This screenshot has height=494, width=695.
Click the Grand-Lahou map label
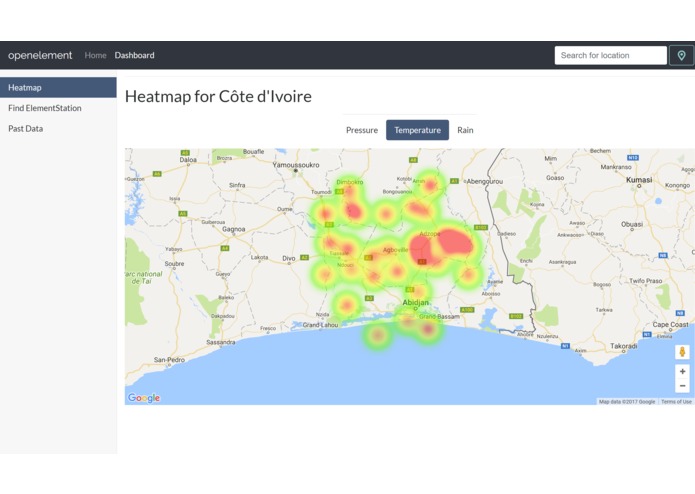320,325
